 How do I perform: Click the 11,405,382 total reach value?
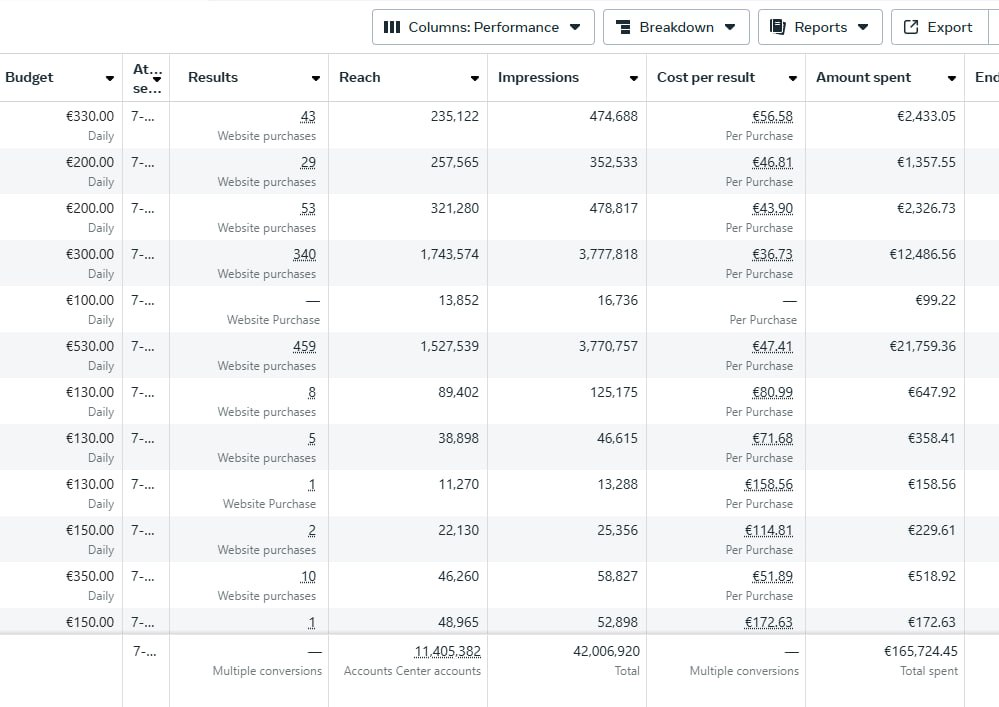[447, 651]
